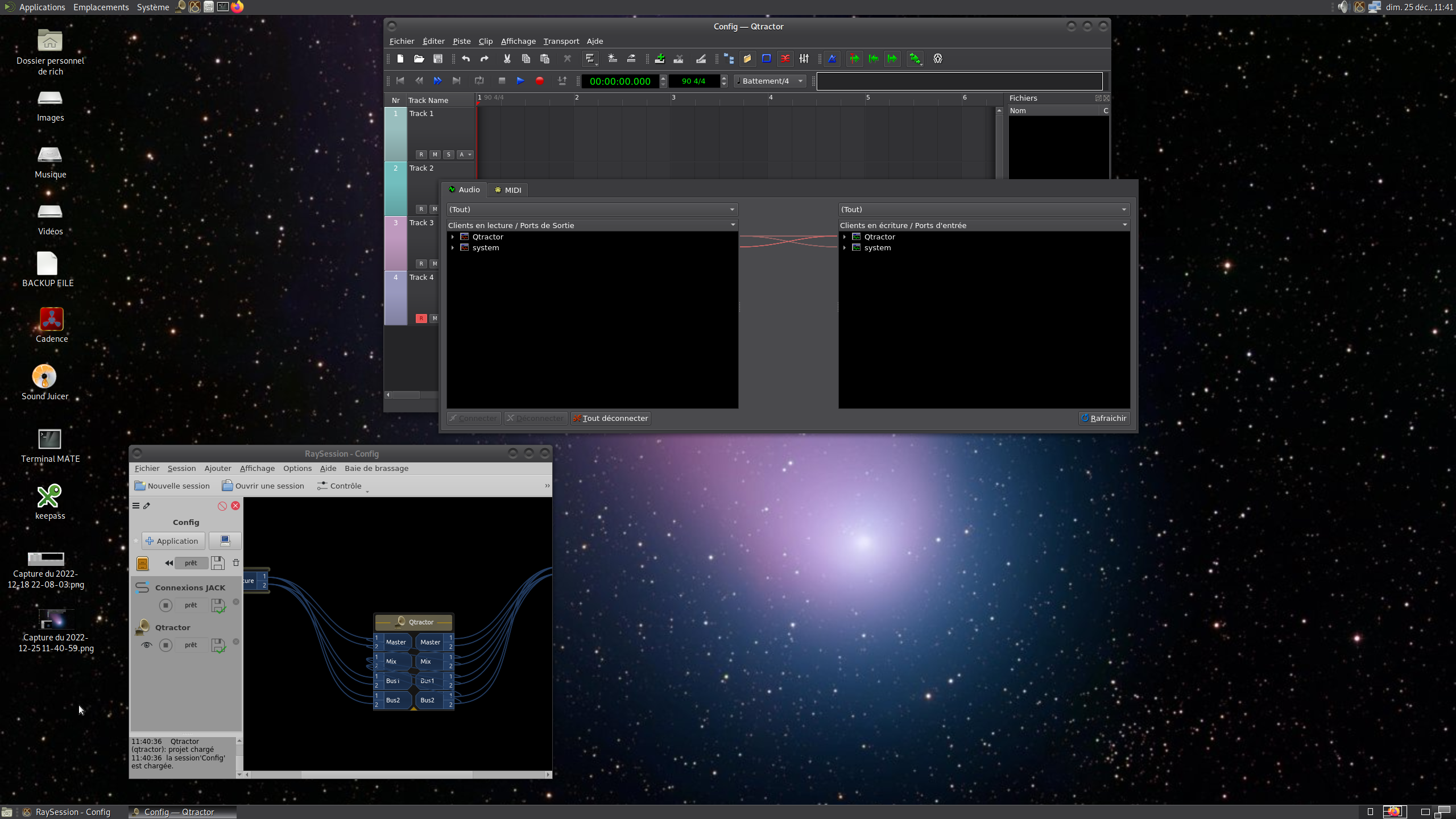
Task: Open Baie de brassage menu in RaySession
Action: coord(377,469)
